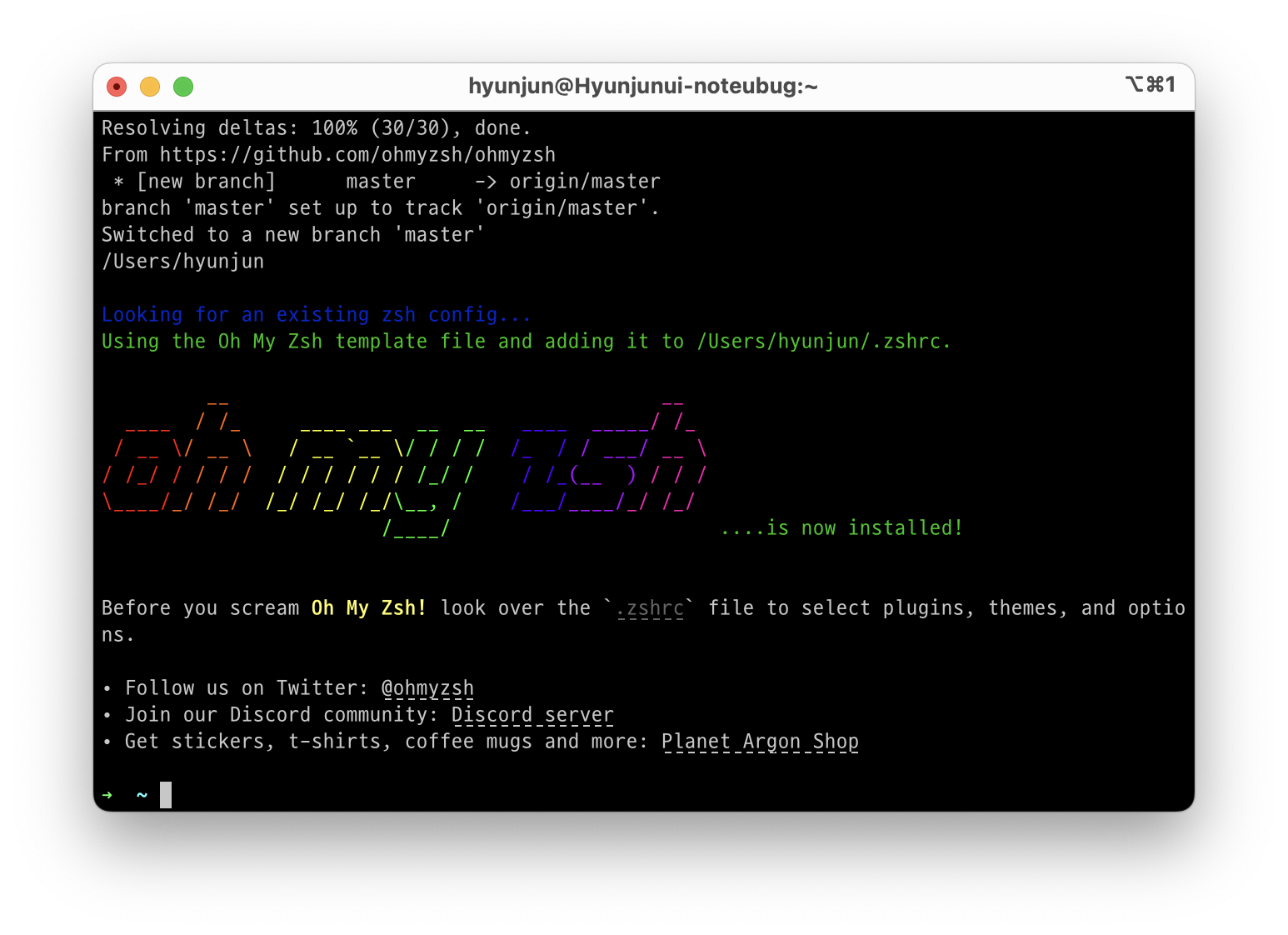Click the cyan tilde in the prompt
This screenshot has width=1288, height=935.
(142, 795)
